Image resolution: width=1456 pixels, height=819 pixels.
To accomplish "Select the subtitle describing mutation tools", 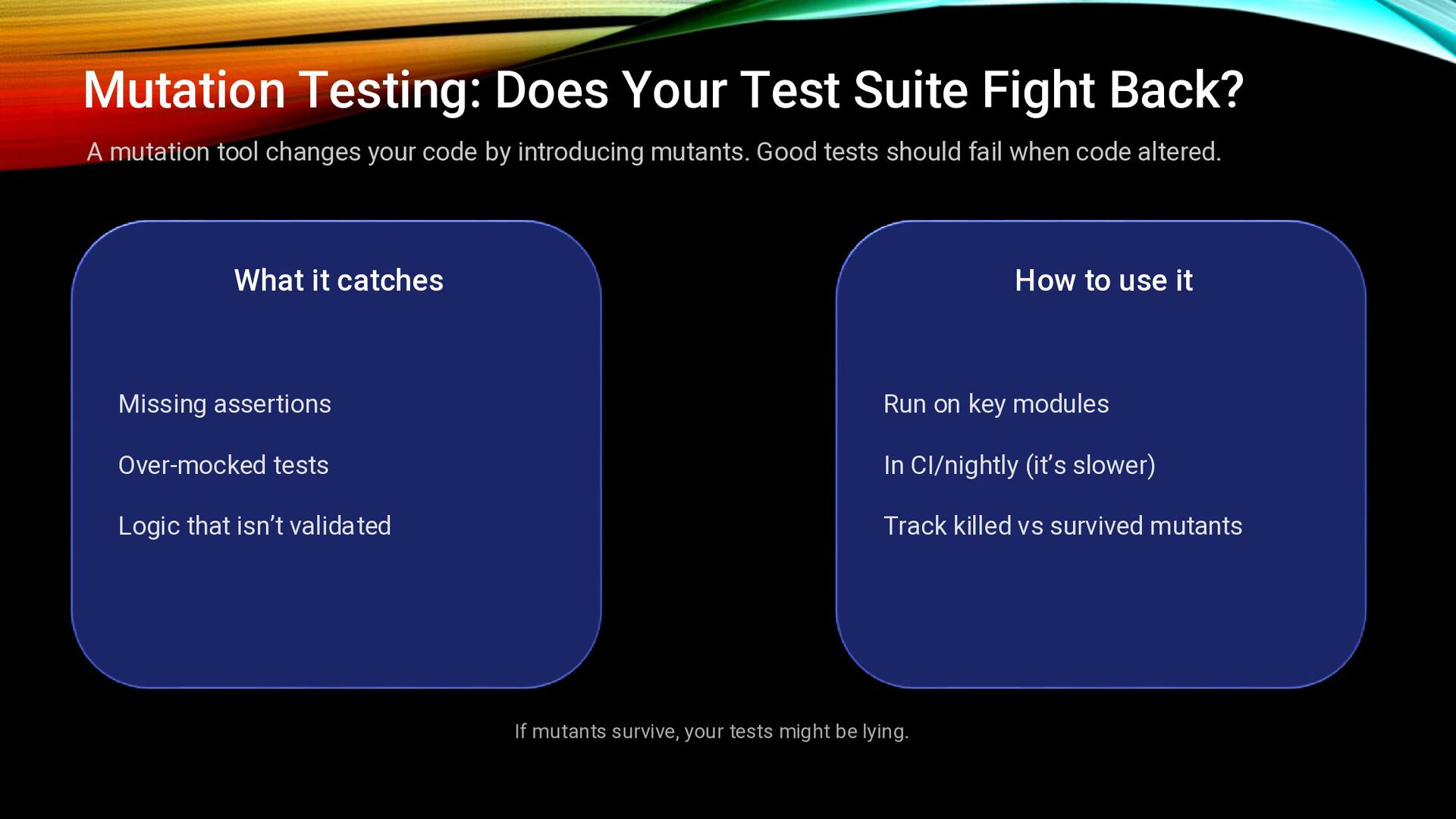I will (x=653, y=152).
